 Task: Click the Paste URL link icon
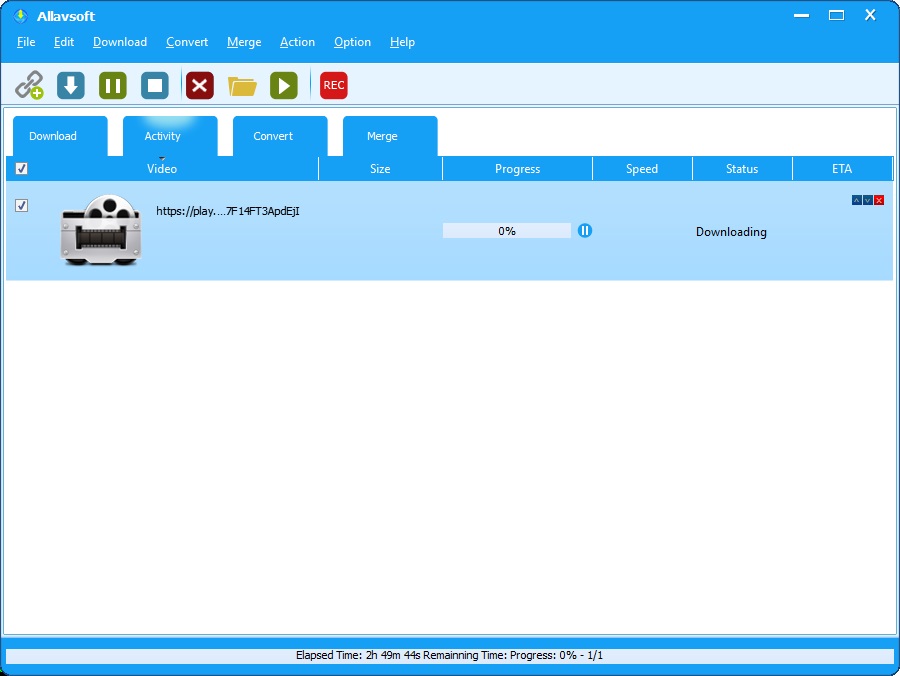pos(29,86)
